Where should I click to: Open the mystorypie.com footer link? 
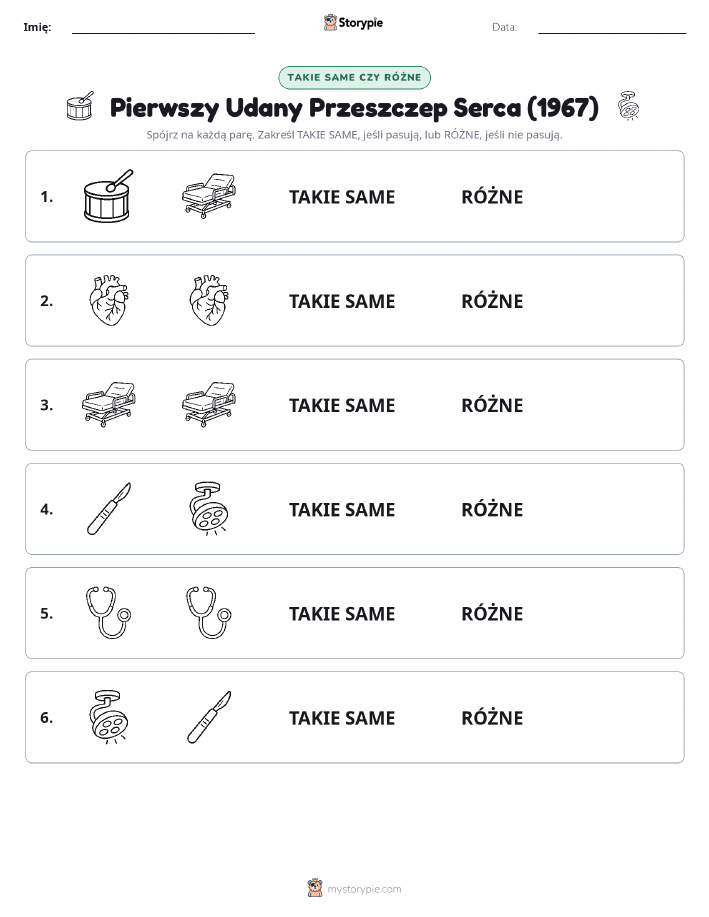(364, 889)
